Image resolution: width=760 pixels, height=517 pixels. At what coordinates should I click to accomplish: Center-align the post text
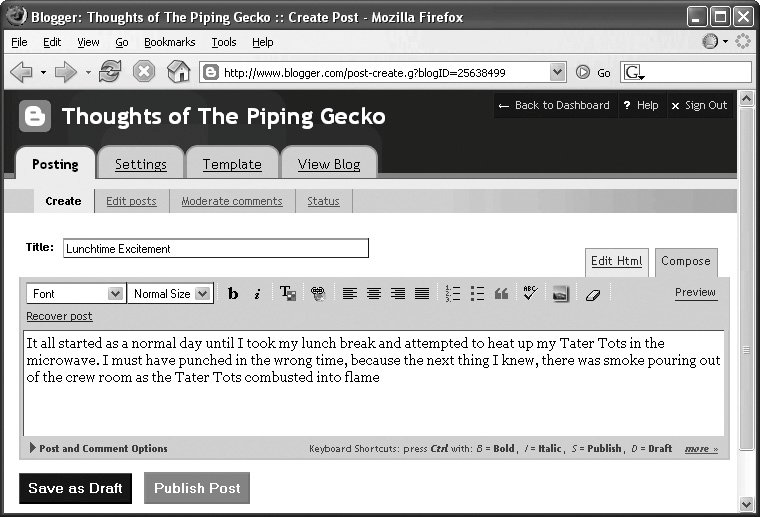coord(374,293)
